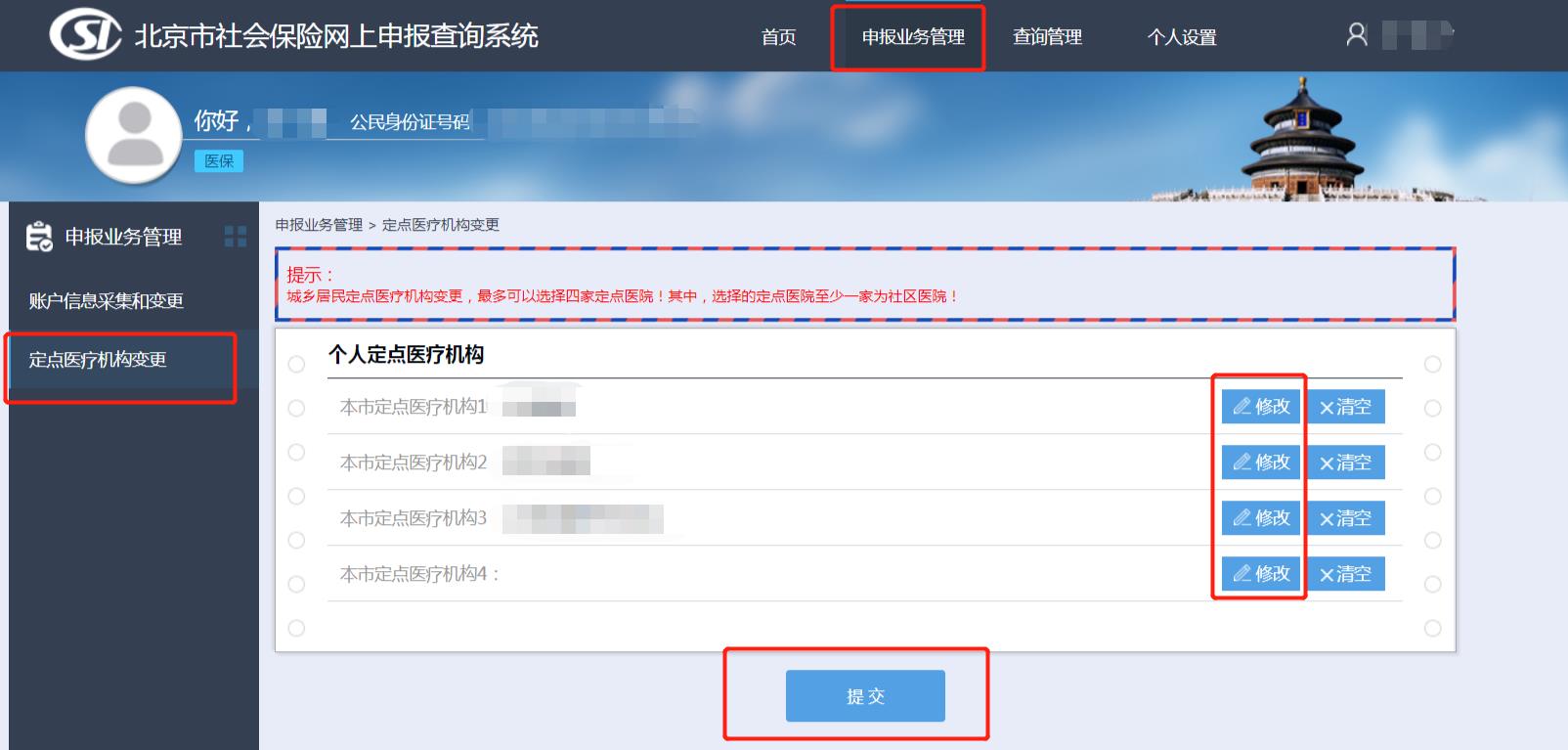
Task: Click 清空 for 本市定点医疗机构3
Action: click(x=1346, y=518)
